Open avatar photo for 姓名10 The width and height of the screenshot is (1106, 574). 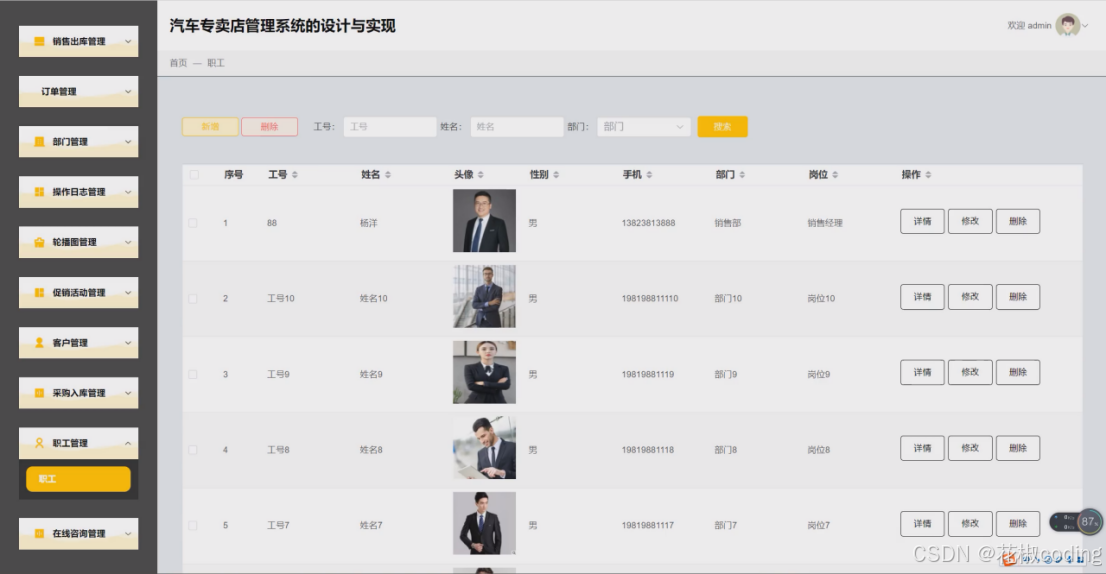[484, 296]
